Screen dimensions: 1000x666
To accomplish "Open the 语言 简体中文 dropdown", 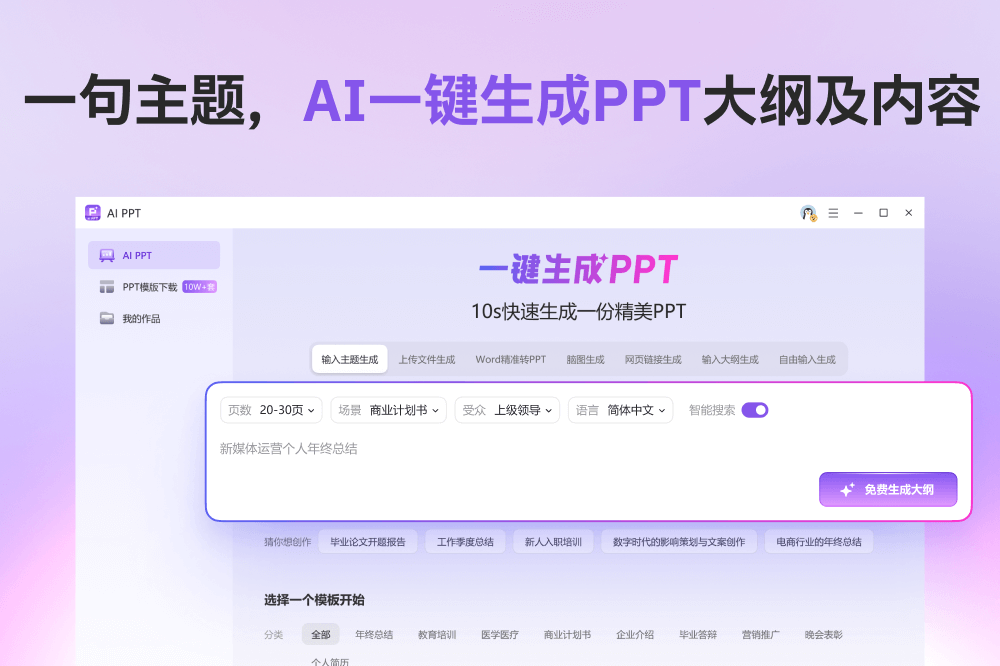I will [620, 410].
